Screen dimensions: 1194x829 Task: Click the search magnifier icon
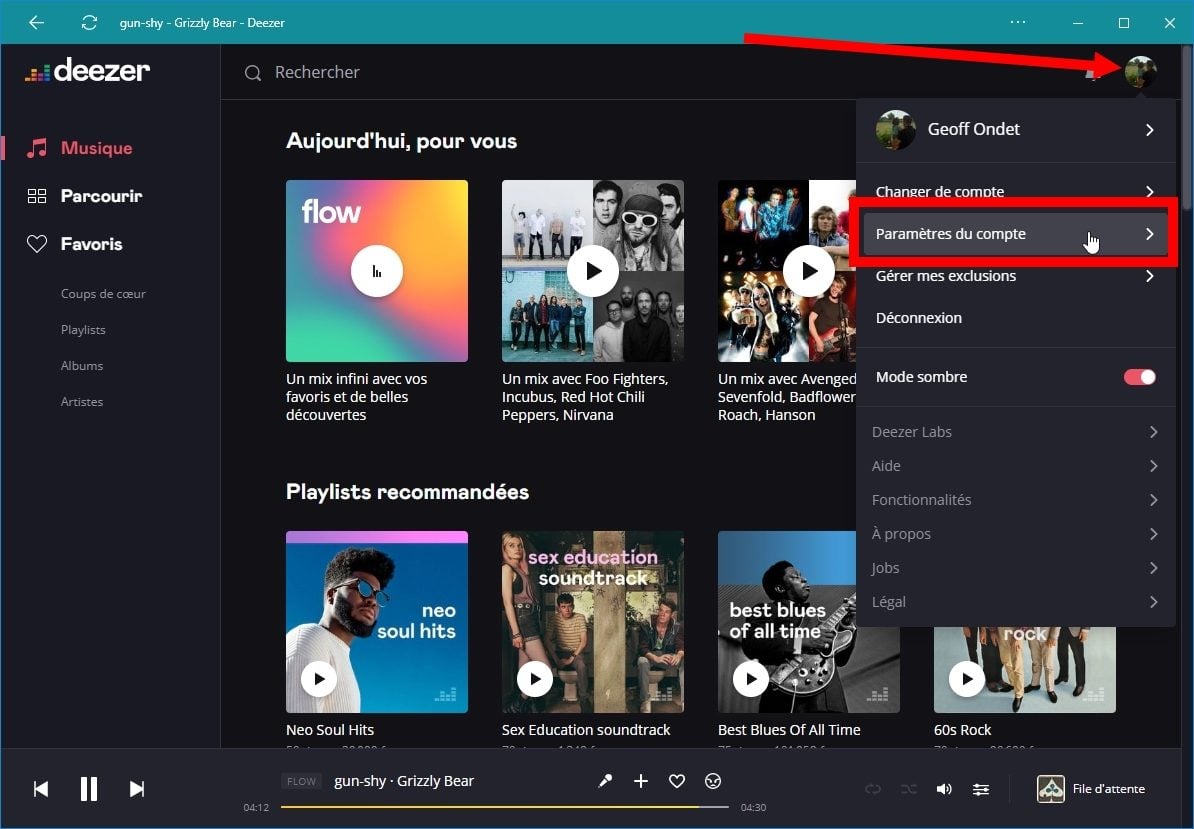pos(253,73)
